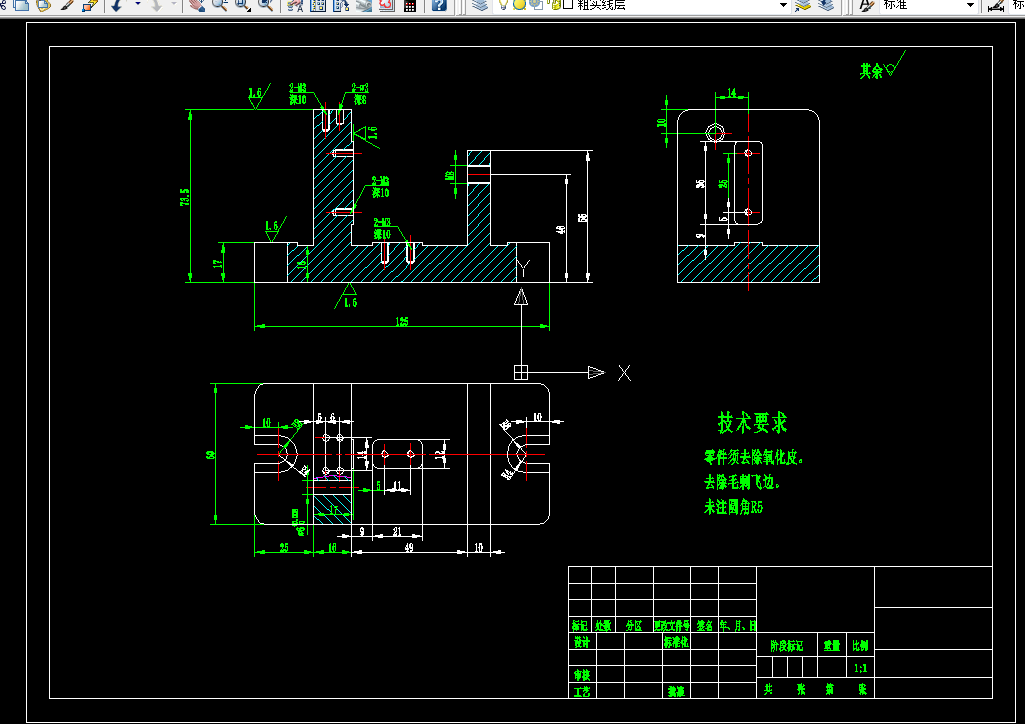Click the Make Object's Layer Current icon
The height and width of the screenshot is (724, 1025).
802,5
